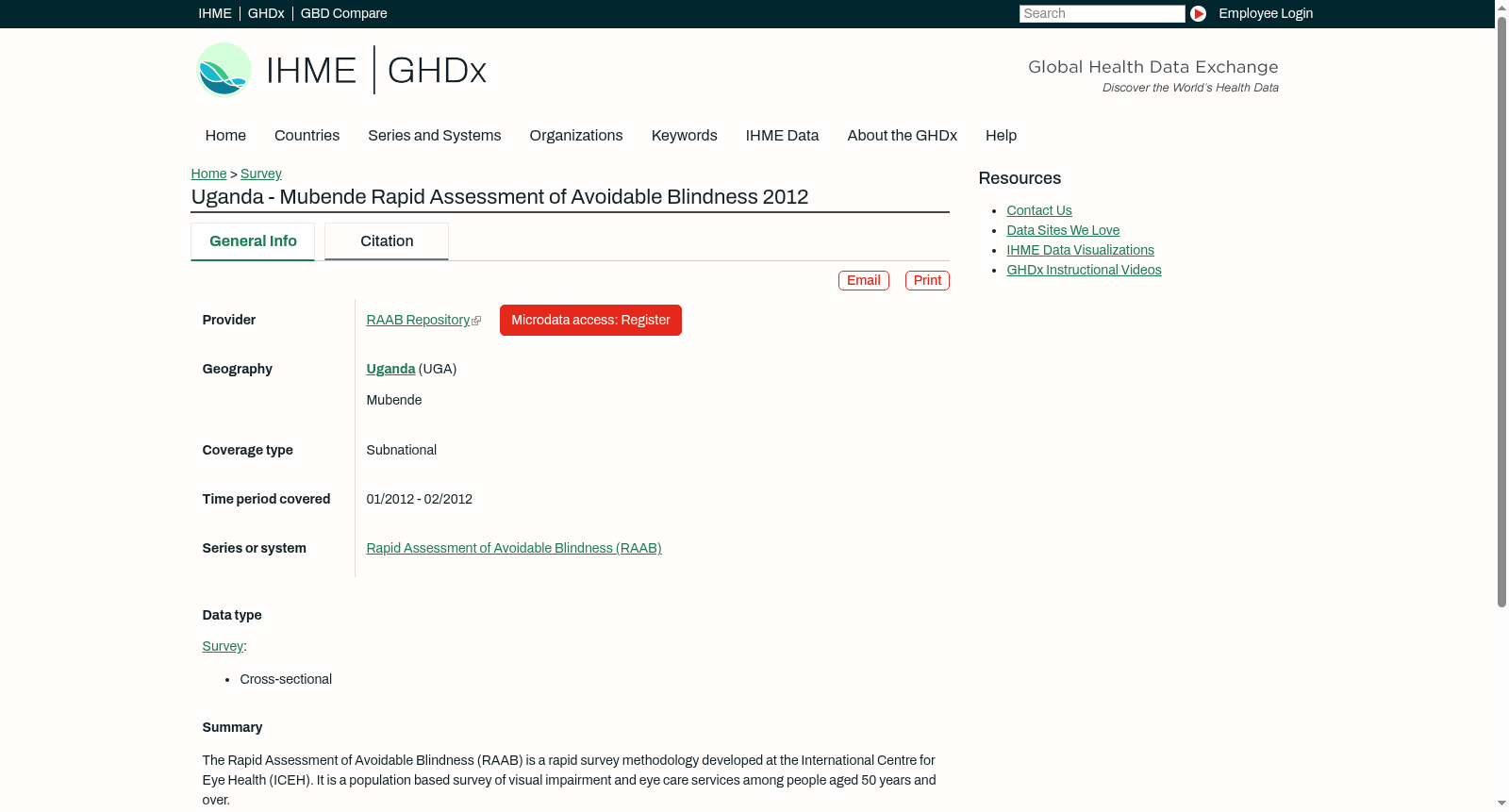Open the Organizations menu item

576,136
